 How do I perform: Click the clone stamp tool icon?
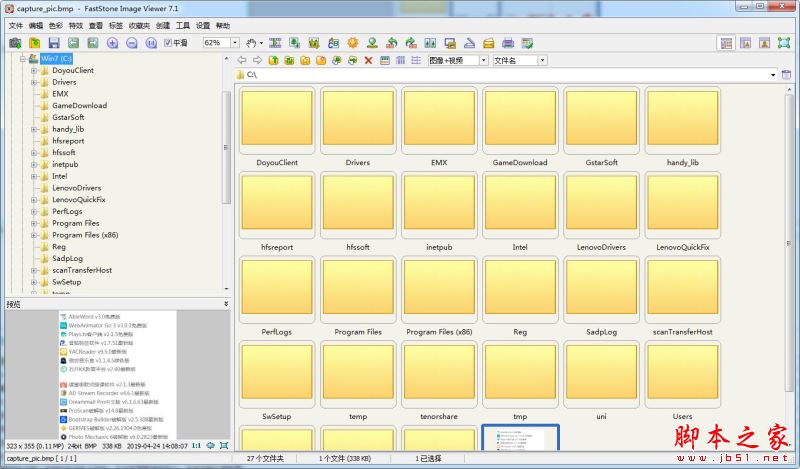tap(372, 43)
